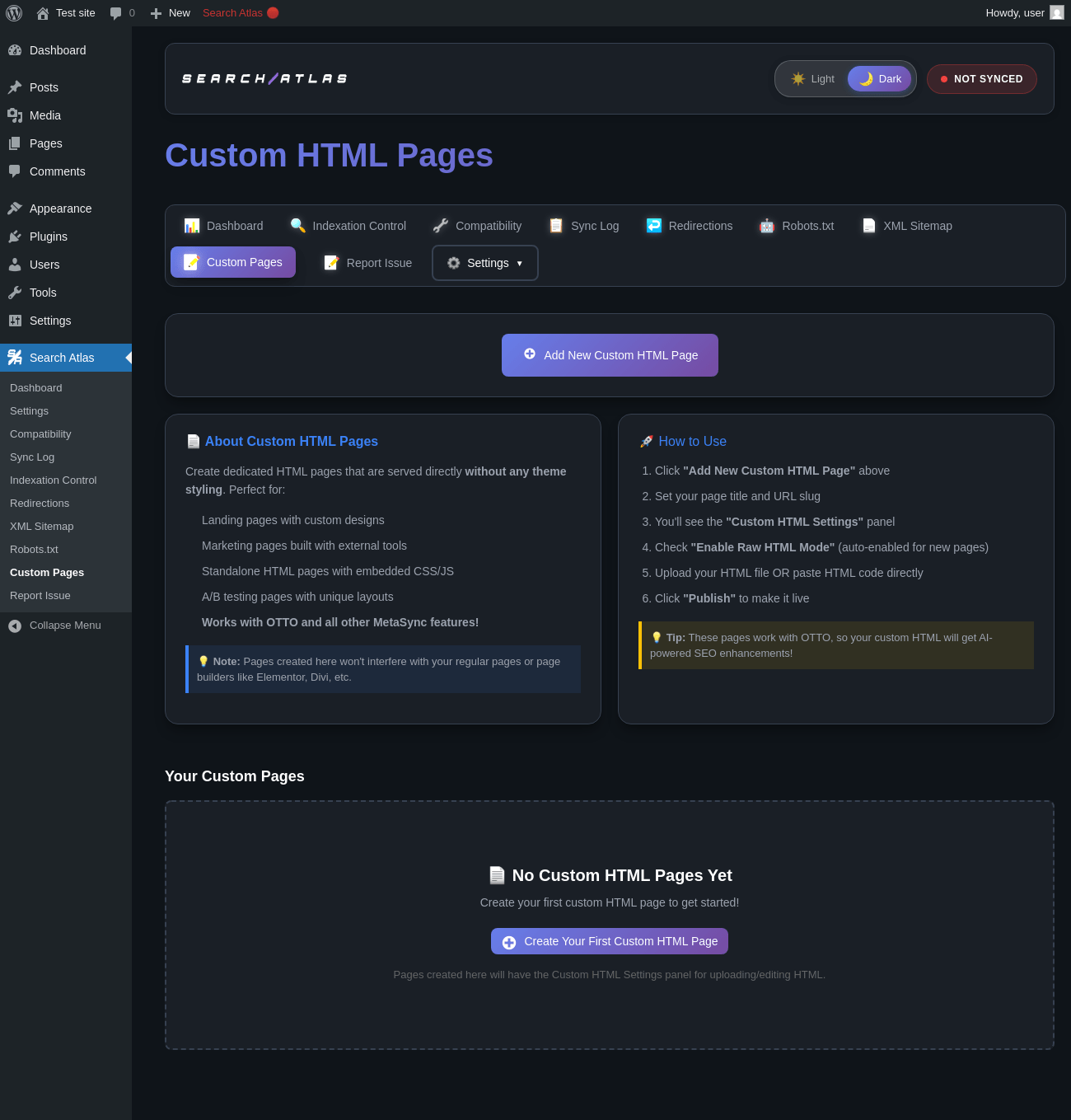This screenshot has height=1120, width=1071.
Task: Click the WordPress logo in admin bar
Action: pos(14,13)
